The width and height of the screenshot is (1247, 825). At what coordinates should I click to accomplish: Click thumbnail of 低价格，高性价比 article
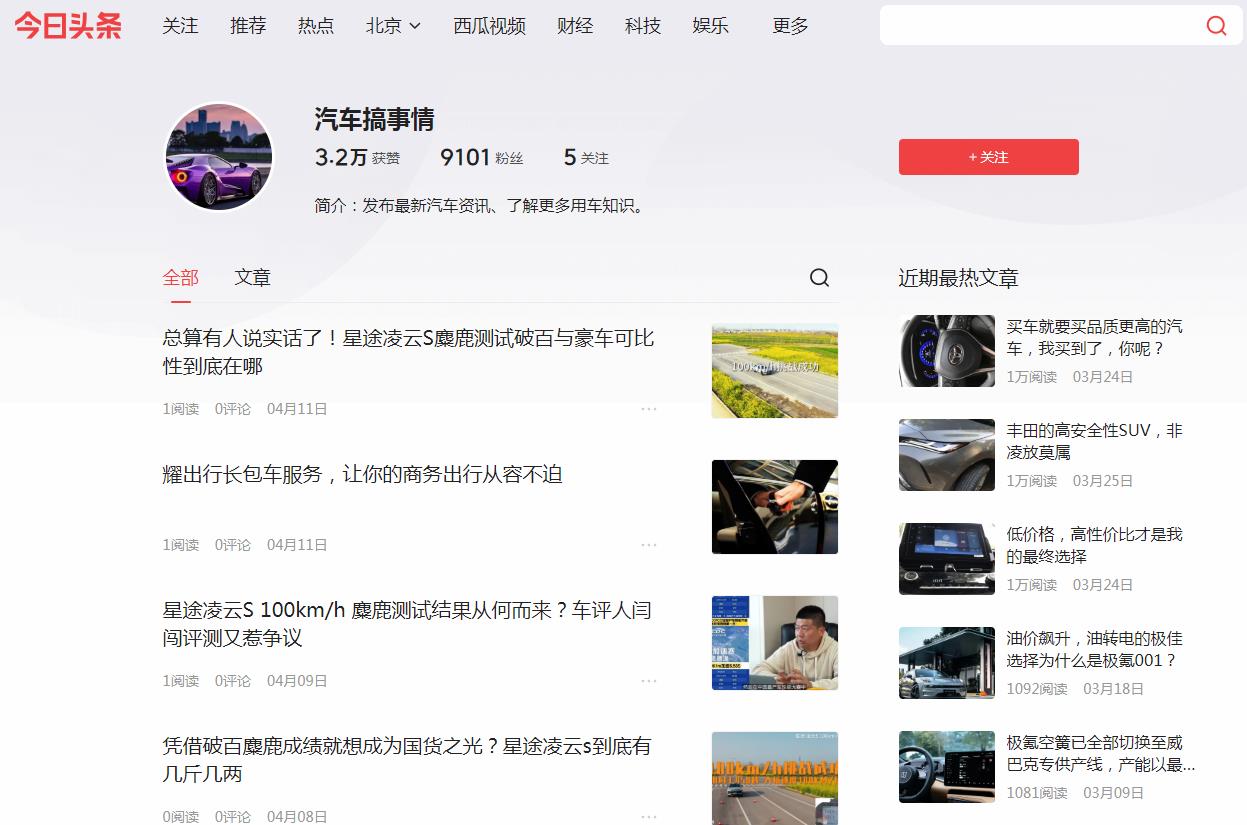click(x=947, y=559)
